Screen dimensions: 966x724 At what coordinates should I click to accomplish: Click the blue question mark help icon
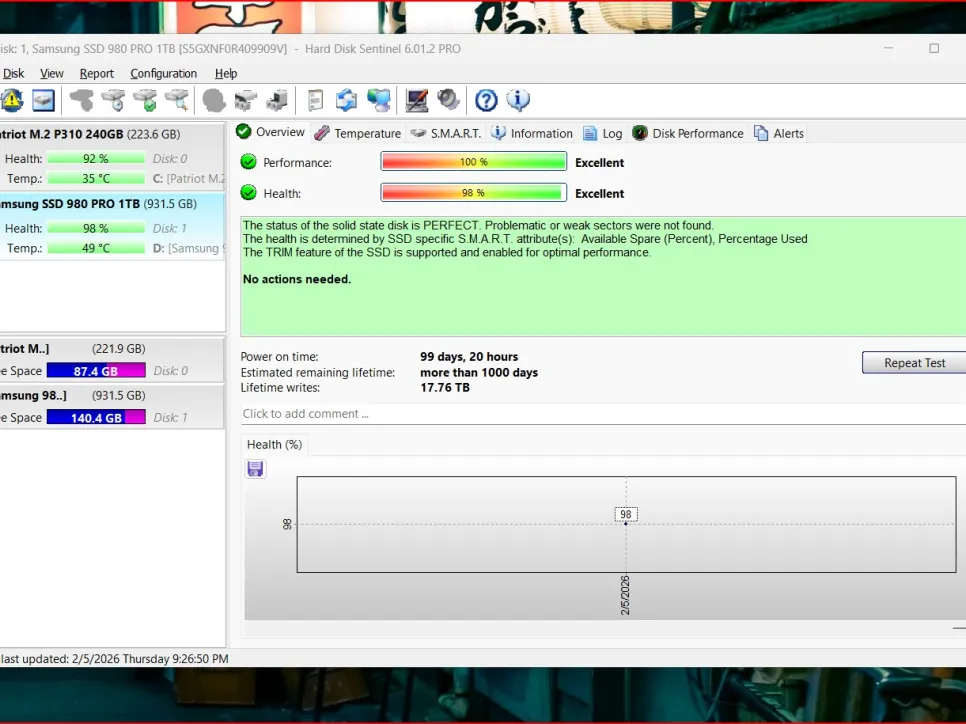486,100
